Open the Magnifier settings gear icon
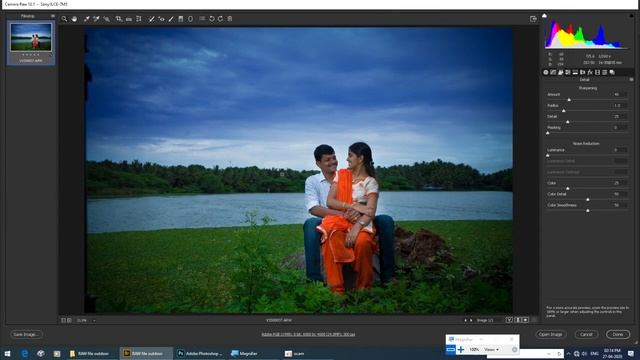Image resolution: width=640 pixels, height=360 pixels. (514, 349)
